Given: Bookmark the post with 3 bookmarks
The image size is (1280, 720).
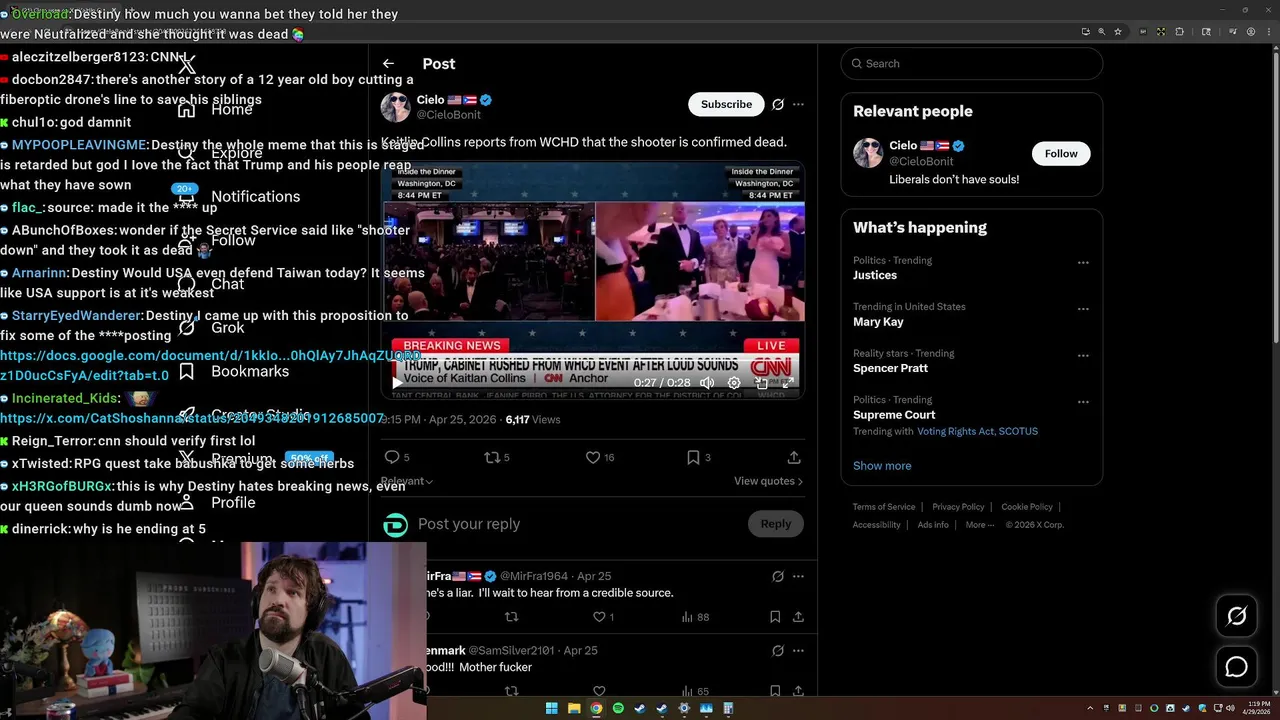Looking at the screenshot, I should click(693, 457).
